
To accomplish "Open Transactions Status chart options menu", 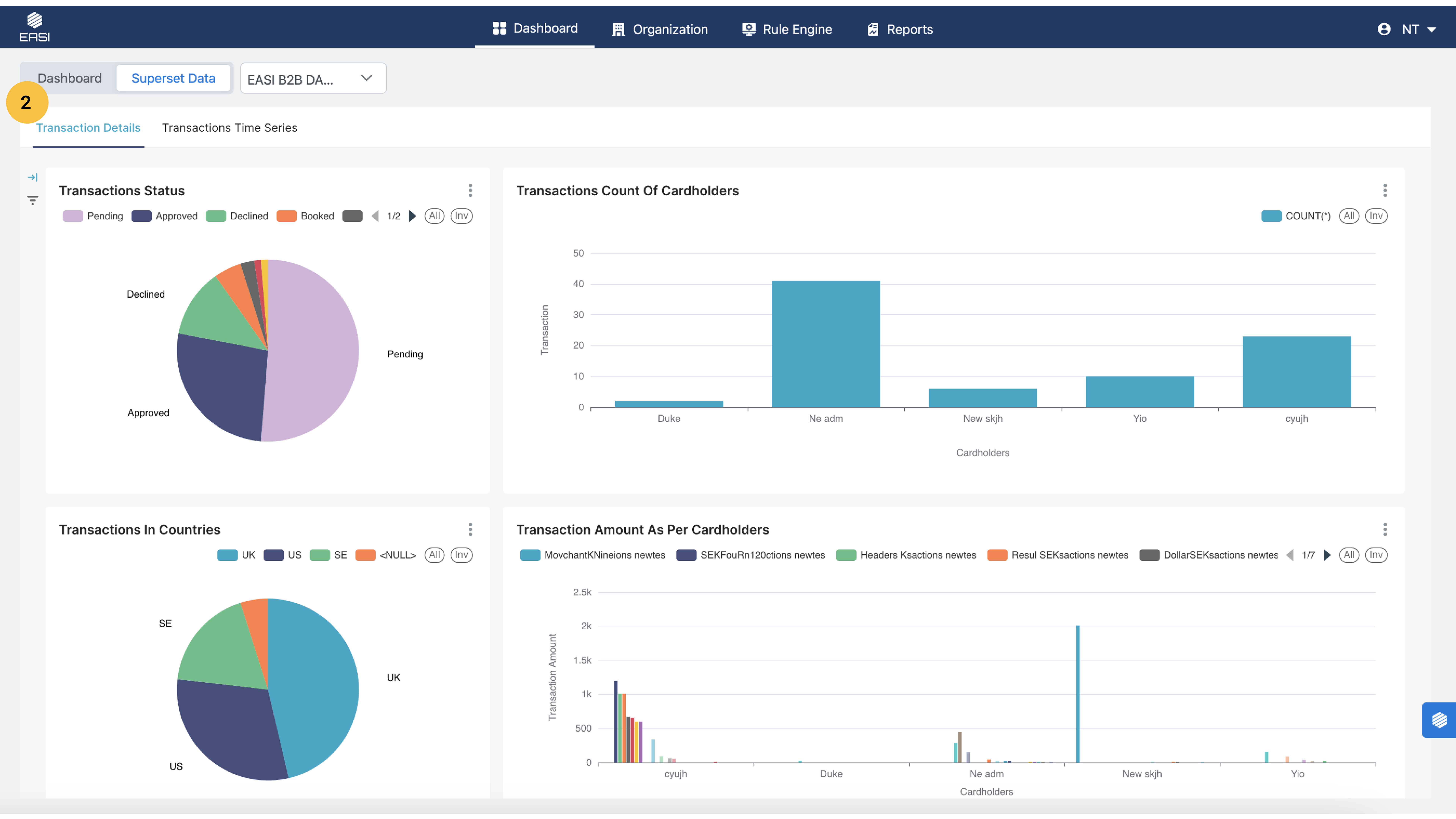I will (470, 191).
